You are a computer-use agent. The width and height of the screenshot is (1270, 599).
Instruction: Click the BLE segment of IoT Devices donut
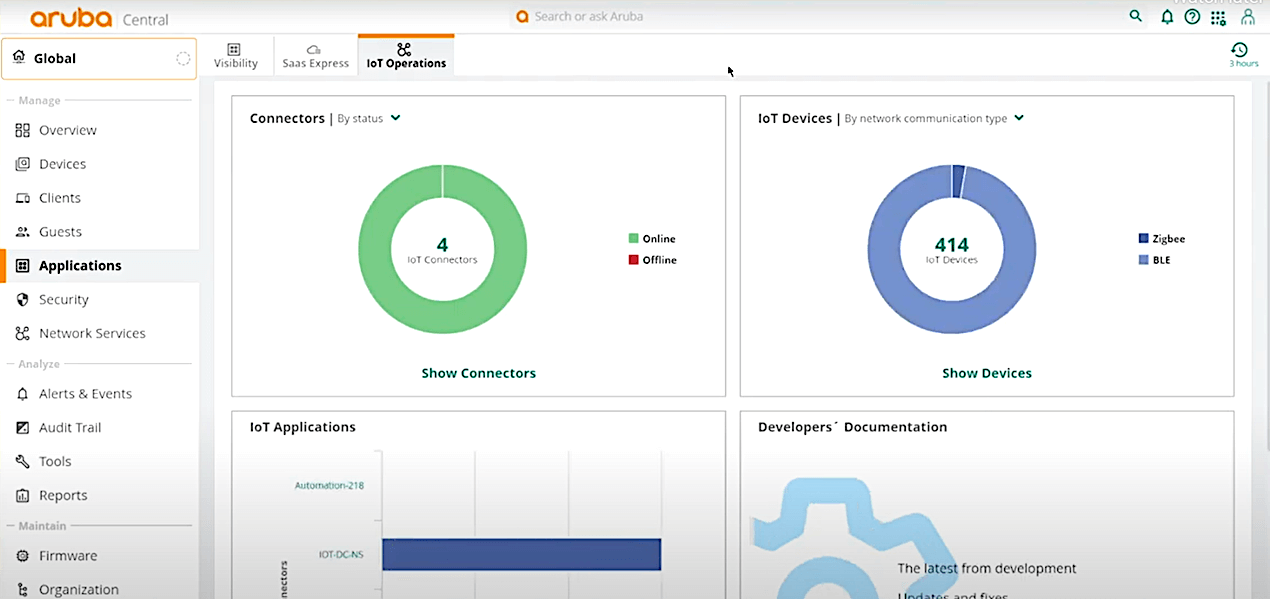(x=884, y=250)
